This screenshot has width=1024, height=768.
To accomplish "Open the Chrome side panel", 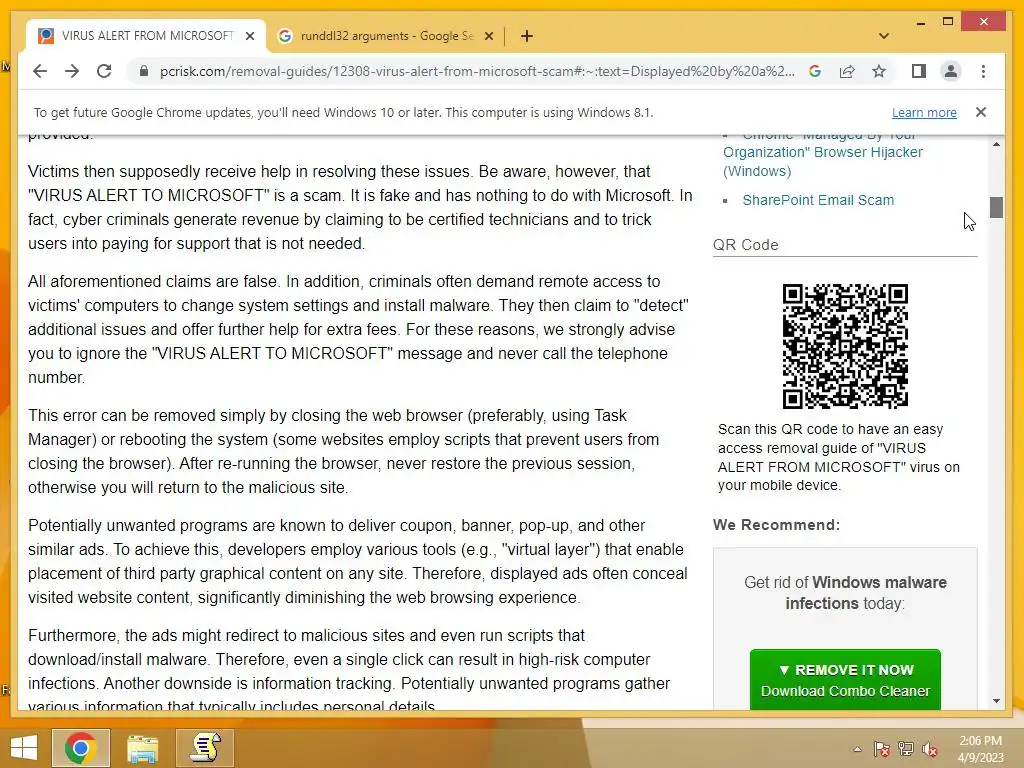I will 918,71.
